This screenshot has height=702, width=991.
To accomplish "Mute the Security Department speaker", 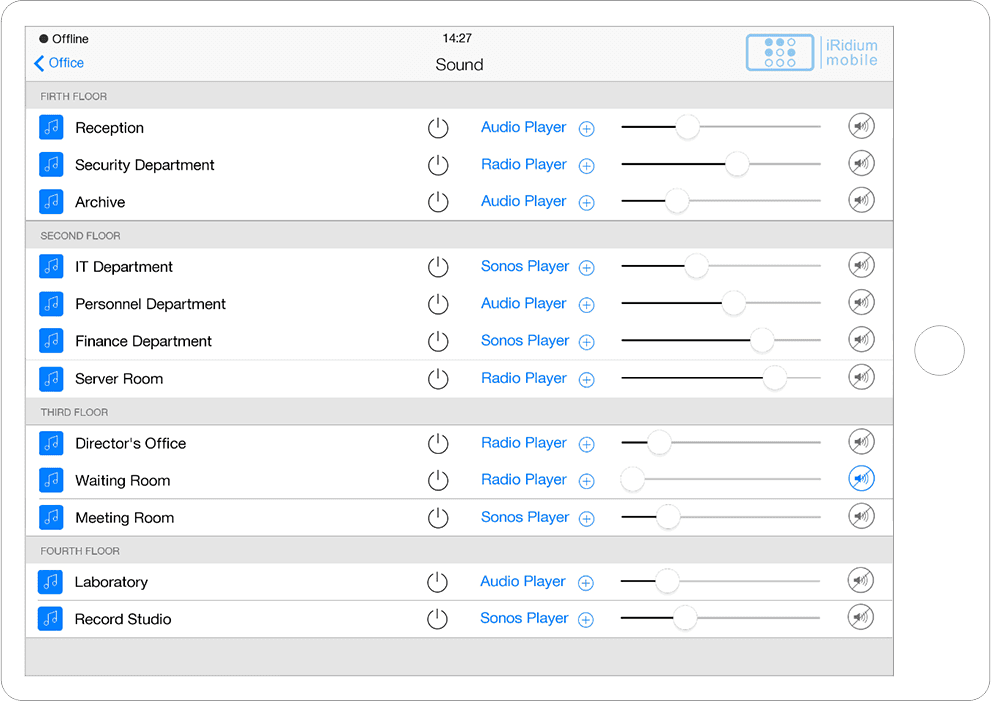I will click(861, 164).
